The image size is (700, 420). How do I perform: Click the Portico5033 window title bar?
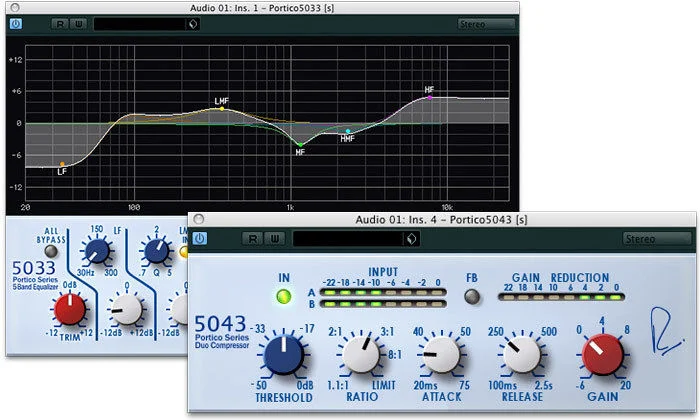point(262,8)
